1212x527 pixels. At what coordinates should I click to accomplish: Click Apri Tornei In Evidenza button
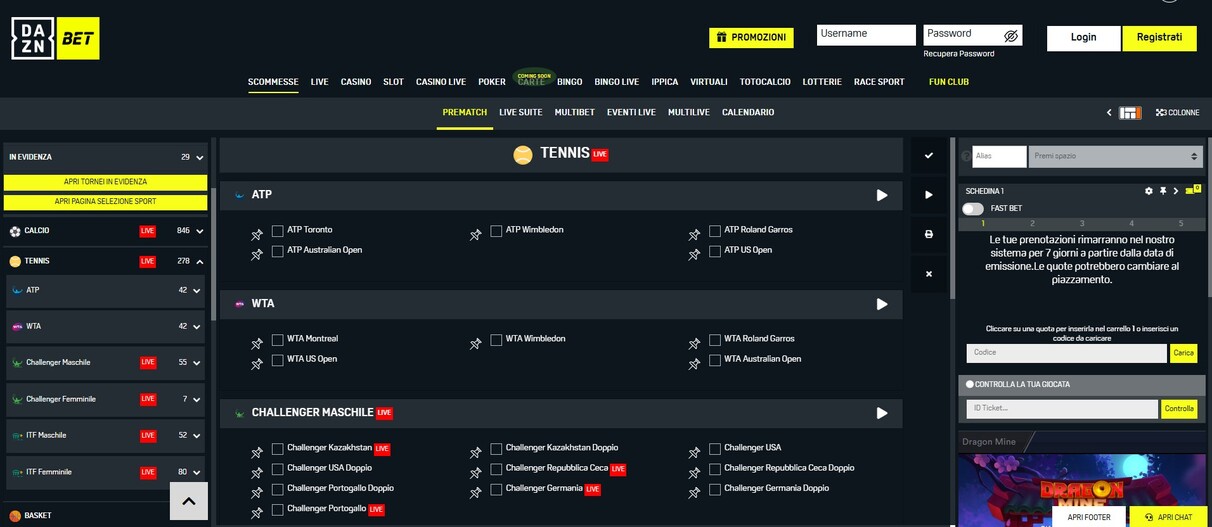tap(105, 182)
